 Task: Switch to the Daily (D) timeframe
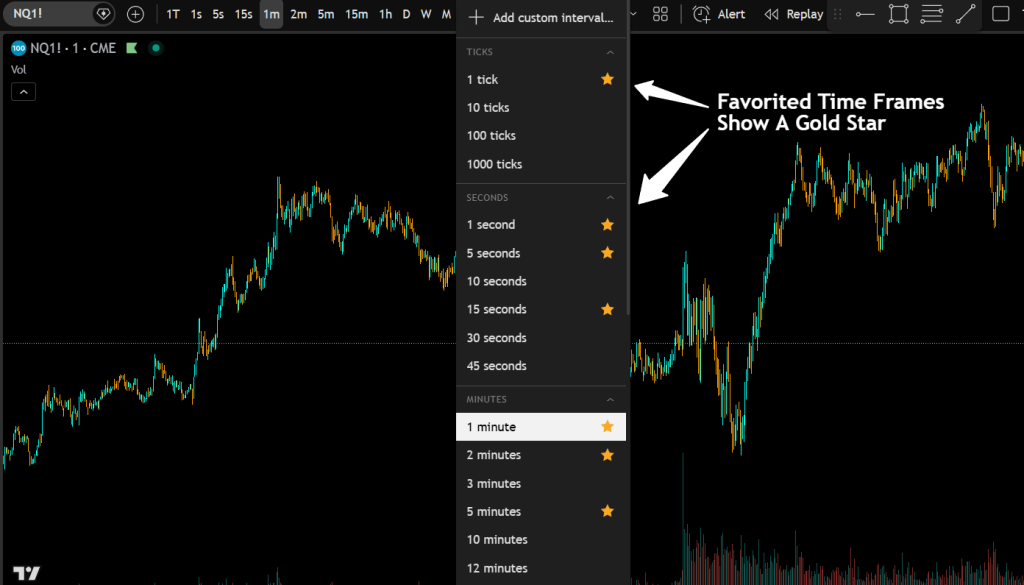(406, 14)
